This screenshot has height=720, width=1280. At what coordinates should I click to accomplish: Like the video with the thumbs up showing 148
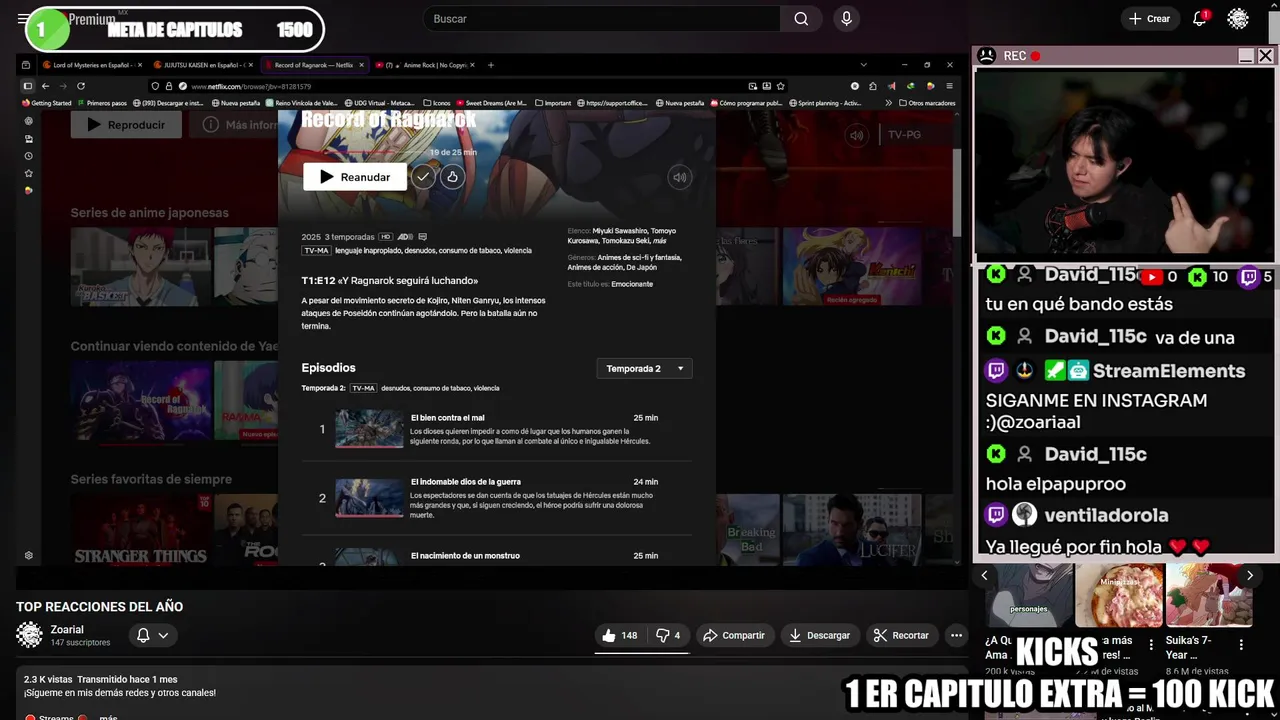(x=620, y=635)
